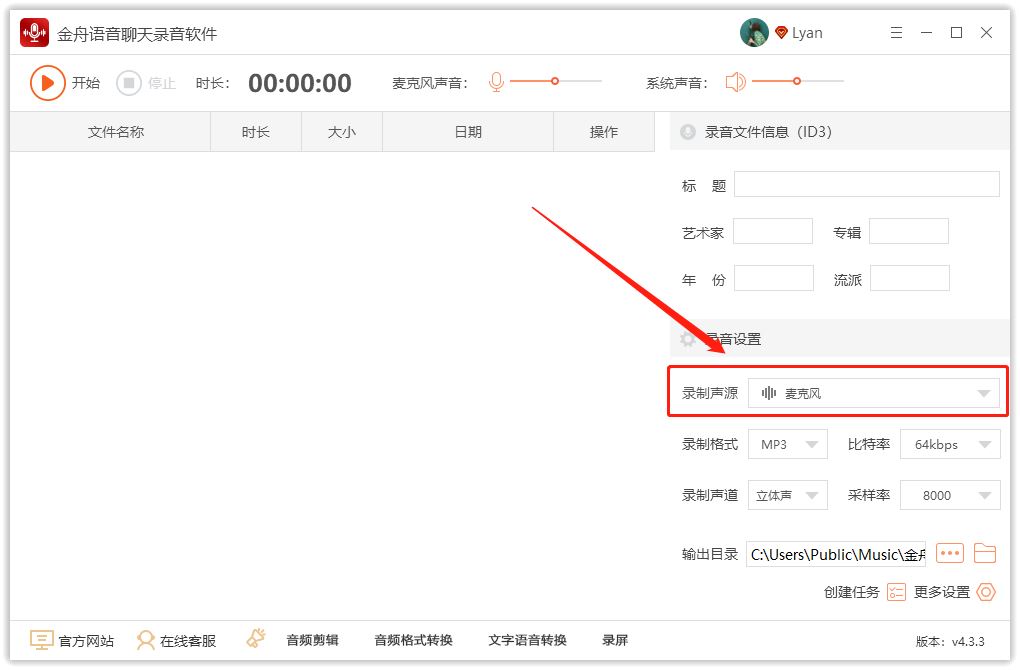Open more settings hexagon icon
This screenshot has height=670, width=1020.
(986, 592)
